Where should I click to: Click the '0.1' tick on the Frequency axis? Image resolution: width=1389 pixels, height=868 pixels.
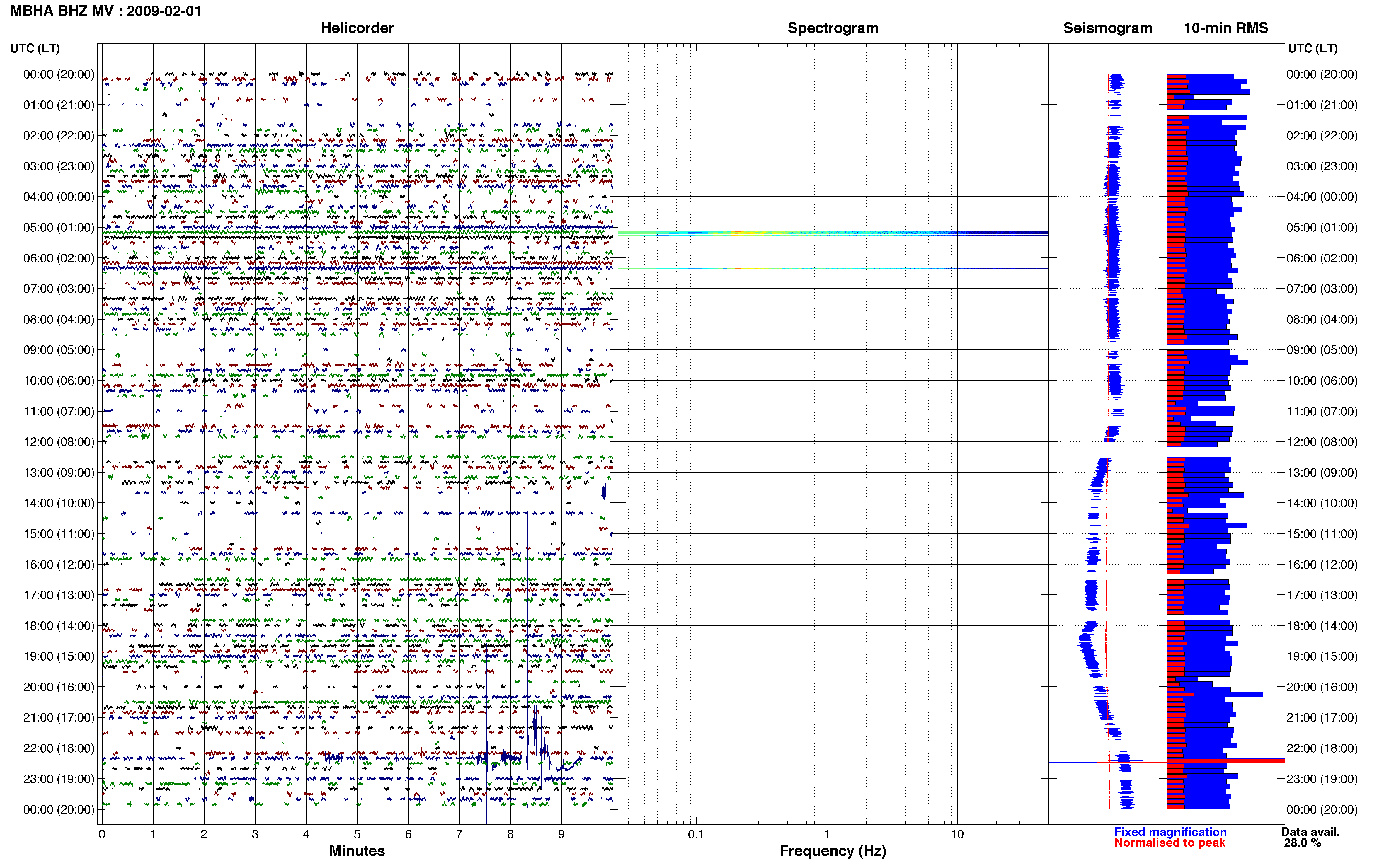[696, 835]
